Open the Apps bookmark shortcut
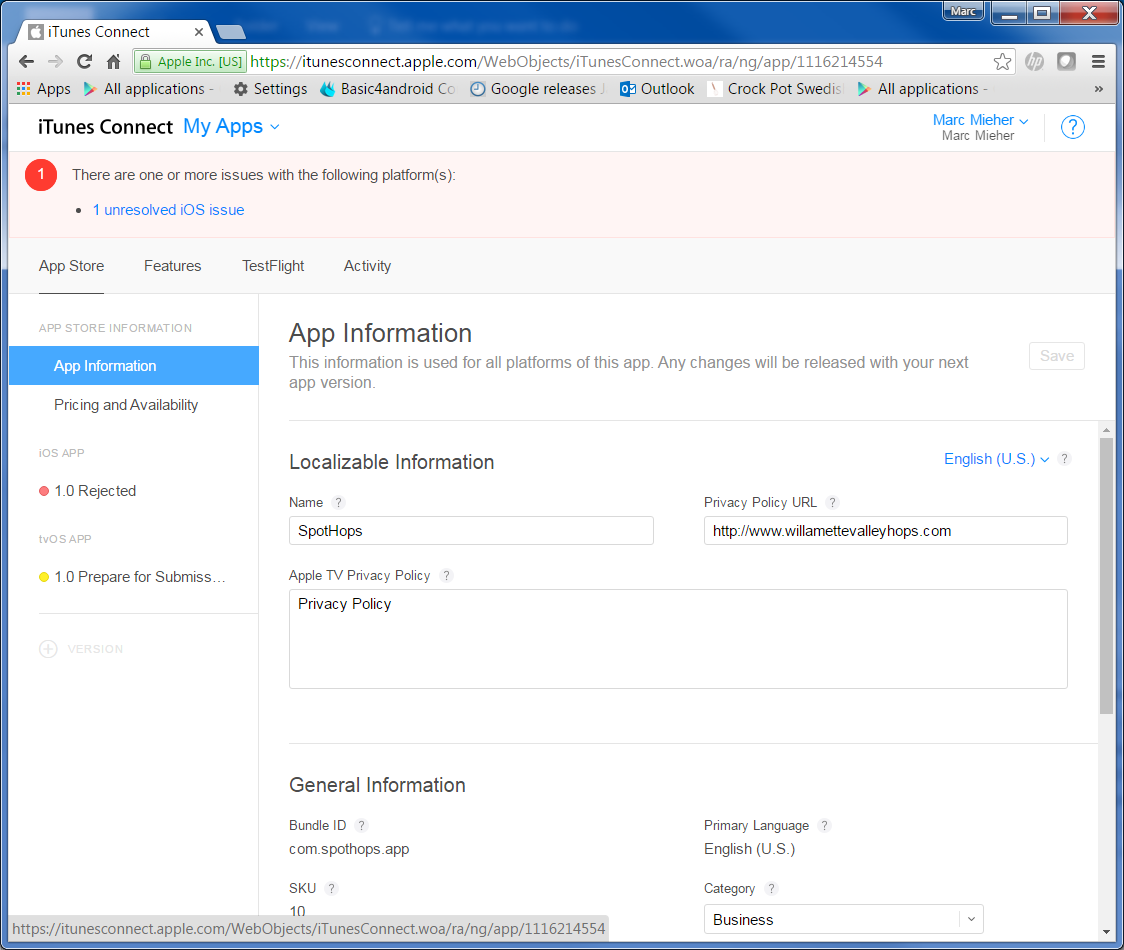The width and height of the screenshot is (1124, 950). 44,89
